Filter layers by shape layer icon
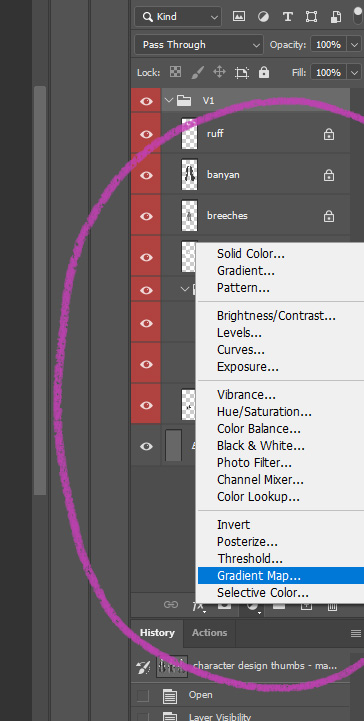 coord(312,17)
